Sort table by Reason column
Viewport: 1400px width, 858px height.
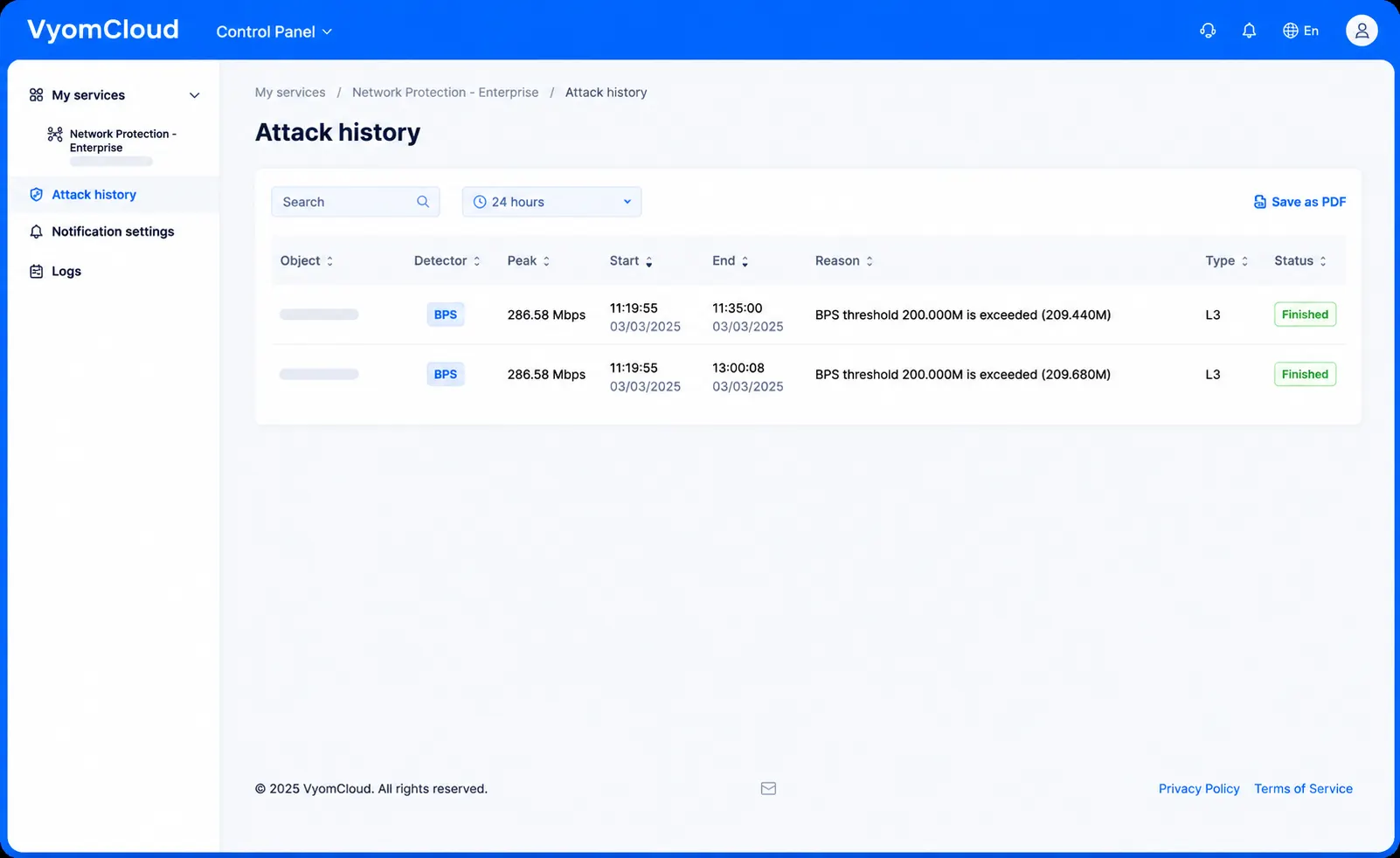click(844, 261)
